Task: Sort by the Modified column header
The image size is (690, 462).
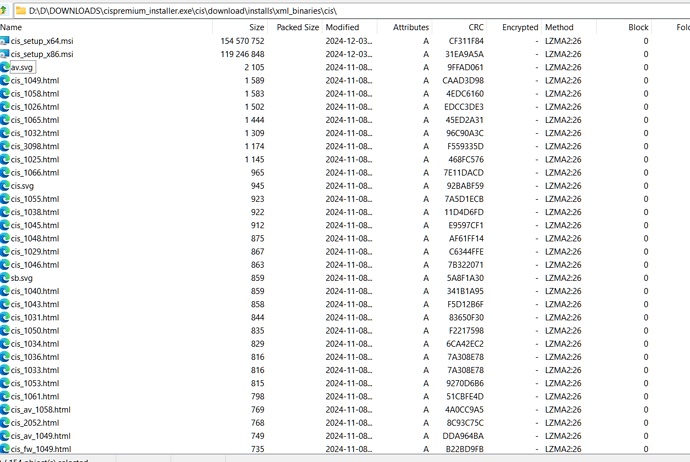Action: (350, 27)
